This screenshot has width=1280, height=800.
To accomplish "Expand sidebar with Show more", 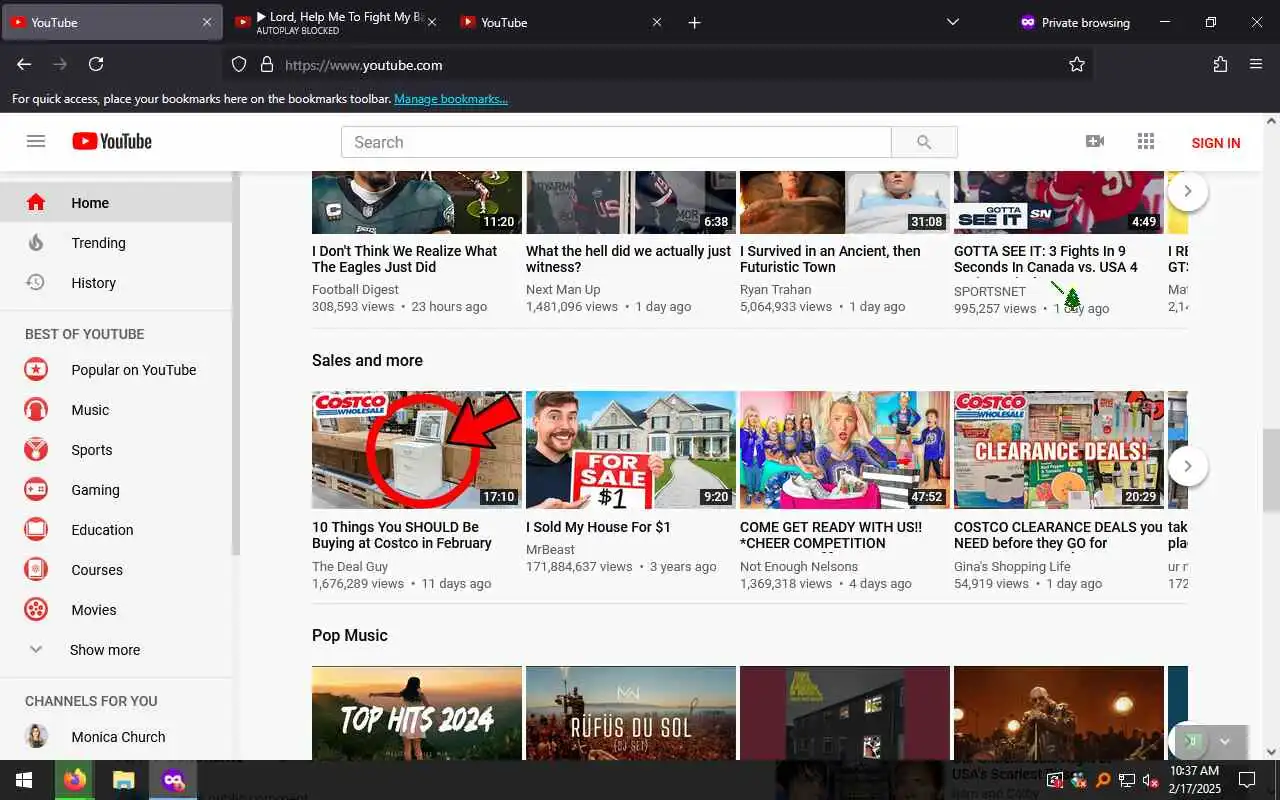I will [116, 650].
